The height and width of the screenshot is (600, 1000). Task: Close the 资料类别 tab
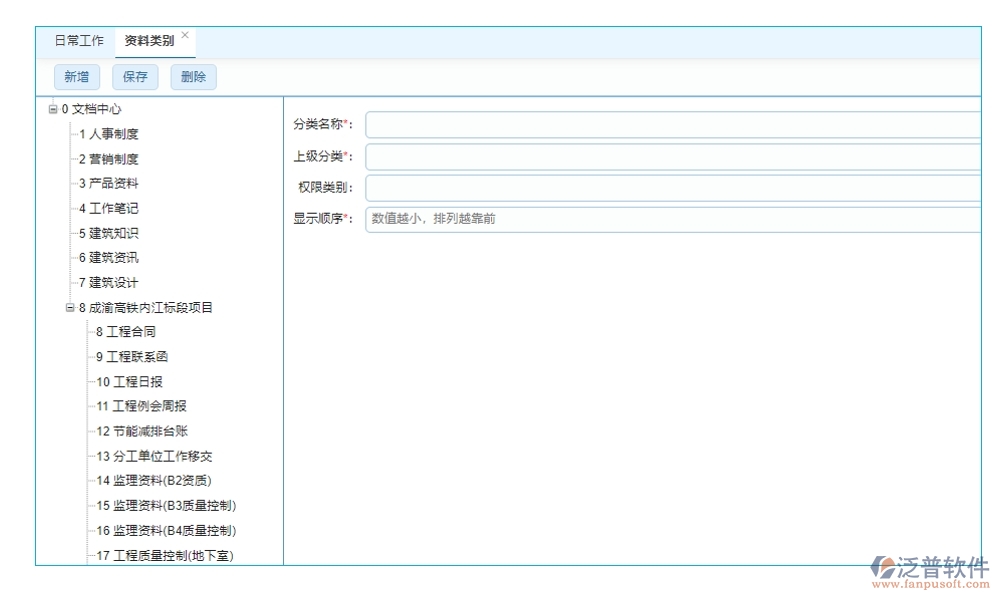click(183, 32)
